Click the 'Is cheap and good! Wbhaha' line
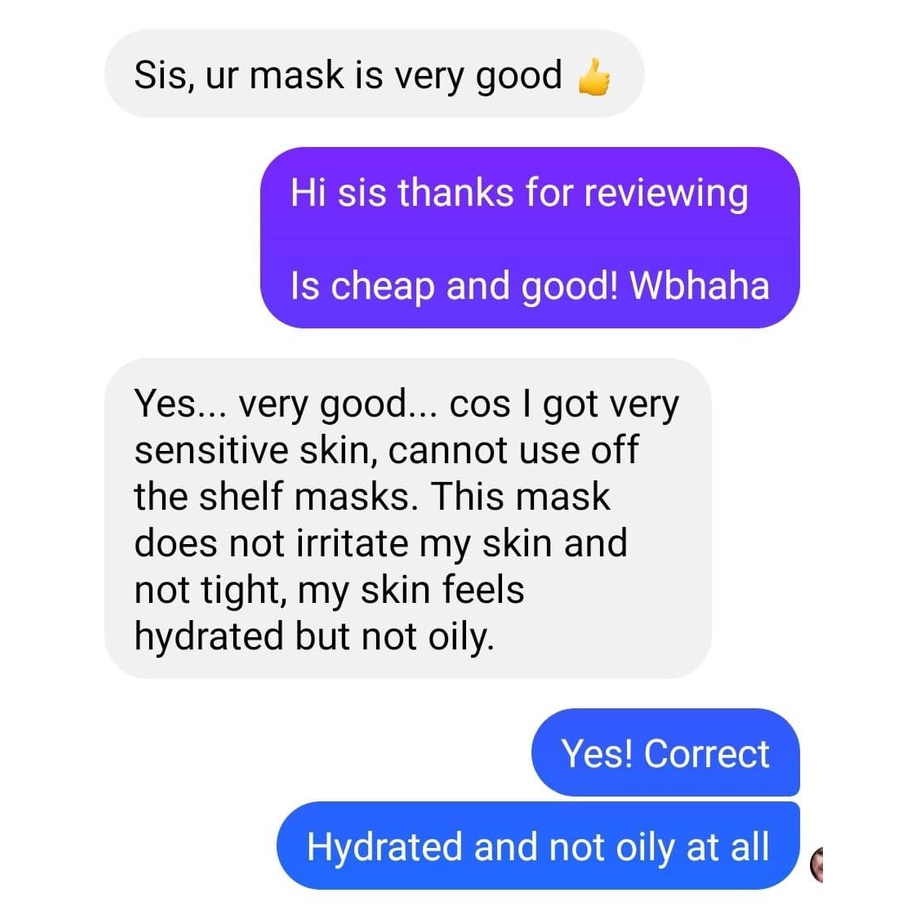906x906 pixels. [x=530, y=286]
